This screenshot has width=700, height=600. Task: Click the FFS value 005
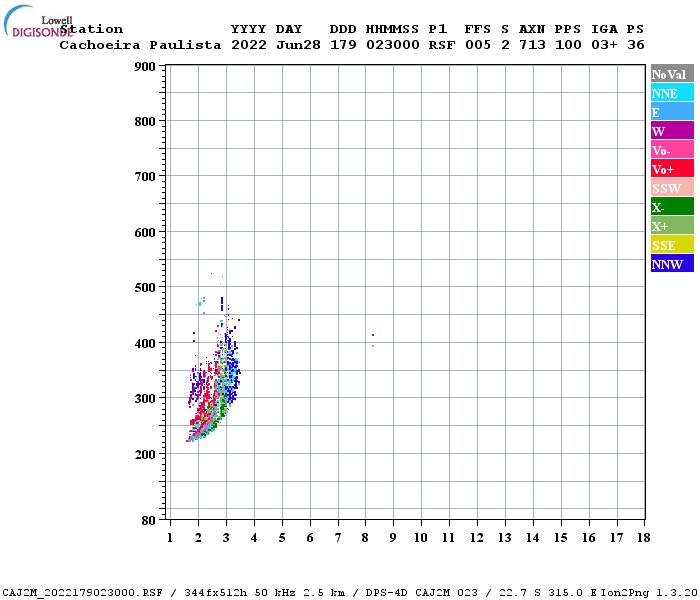(478, 45)
